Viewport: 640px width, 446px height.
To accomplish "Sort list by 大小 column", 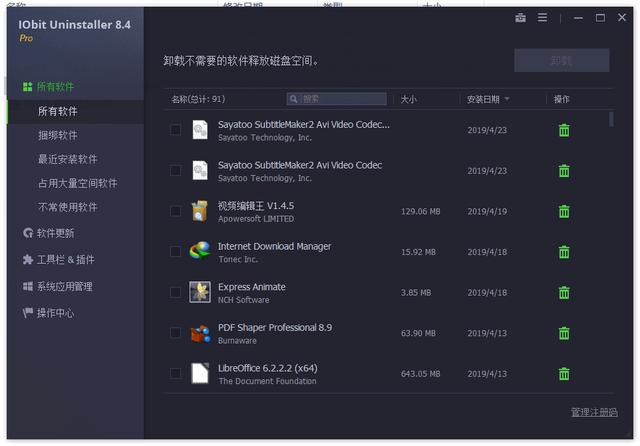I will [409, 99].
